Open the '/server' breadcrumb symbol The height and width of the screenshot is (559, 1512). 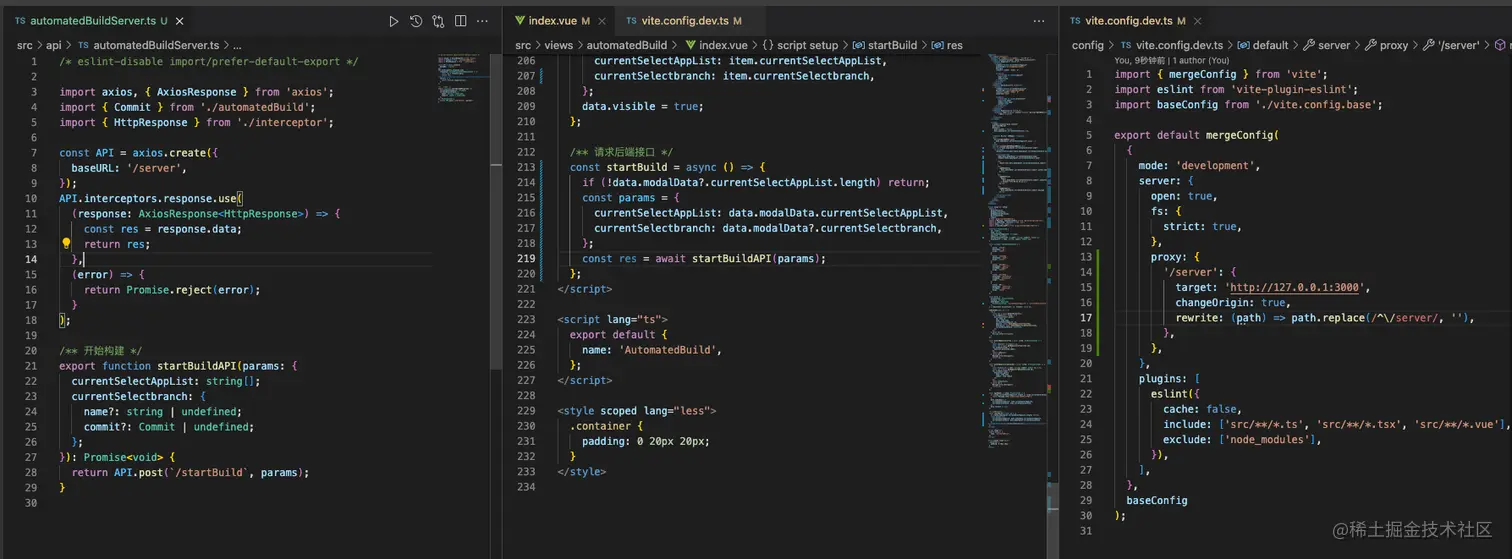[x=1452, y=45]
